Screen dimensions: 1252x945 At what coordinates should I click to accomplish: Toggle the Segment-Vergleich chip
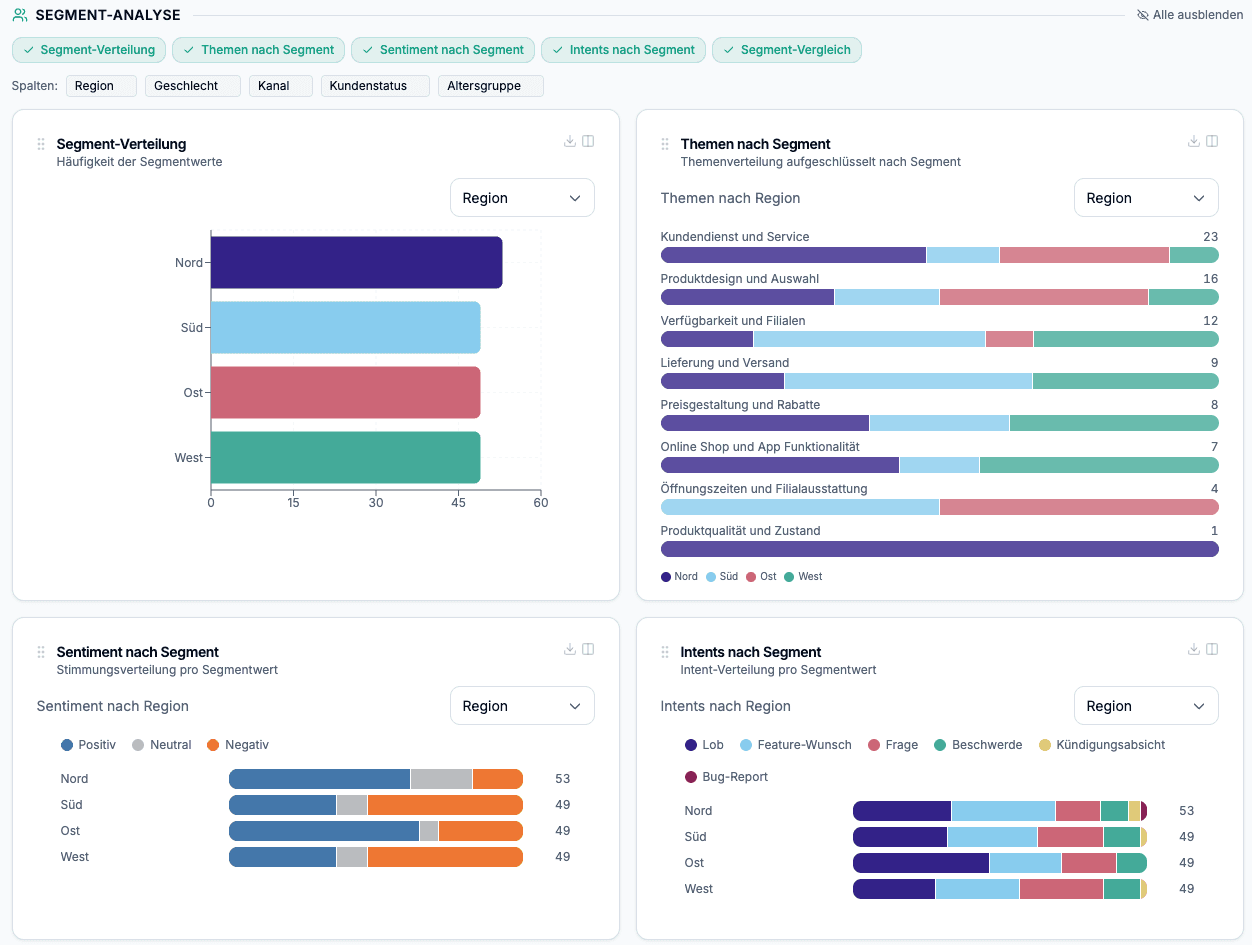787,49
